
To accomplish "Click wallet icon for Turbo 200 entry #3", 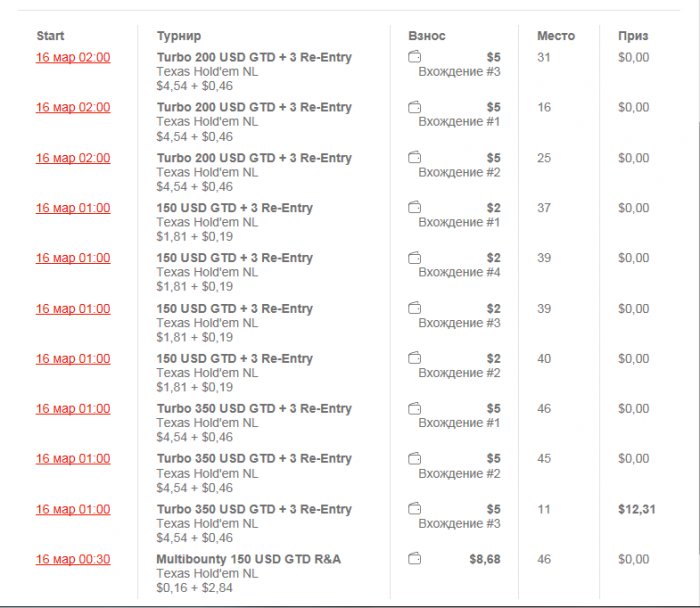I will pos(415,57).
